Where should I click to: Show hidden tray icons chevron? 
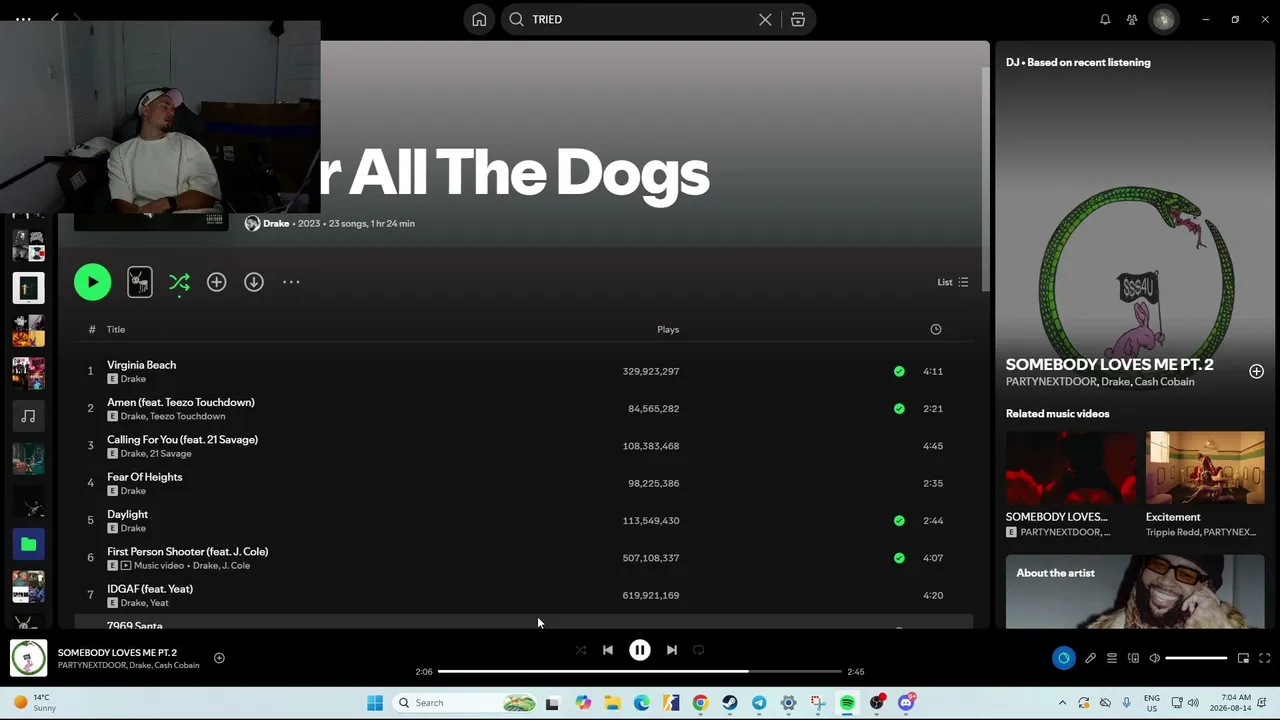[1062, 703]
